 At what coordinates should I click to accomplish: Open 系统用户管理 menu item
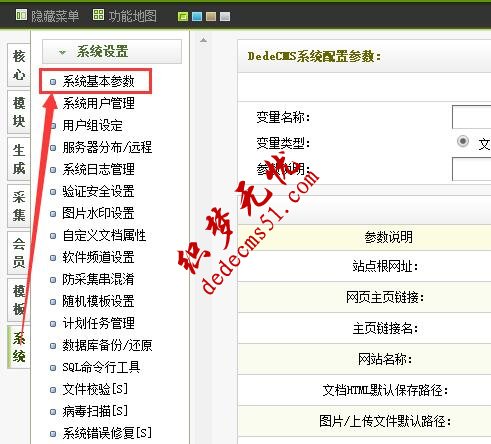(98, 103)
